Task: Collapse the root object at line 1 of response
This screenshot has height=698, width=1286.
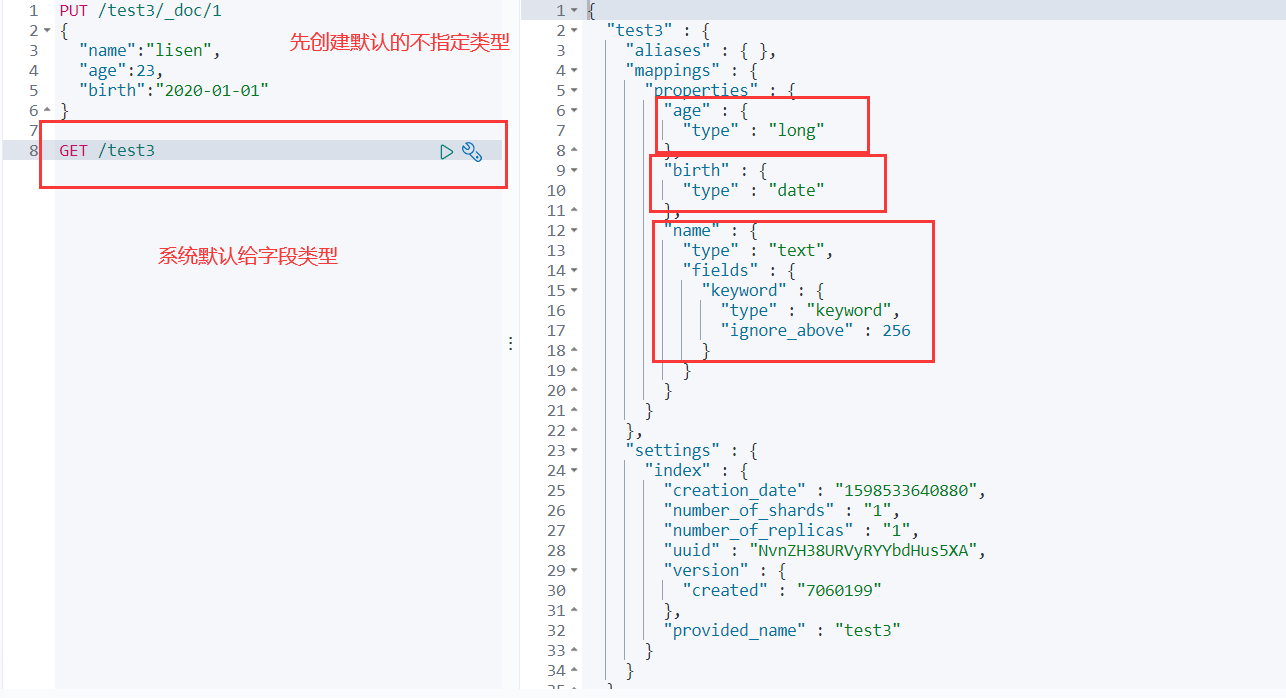Action: click(x=574, y=11)
